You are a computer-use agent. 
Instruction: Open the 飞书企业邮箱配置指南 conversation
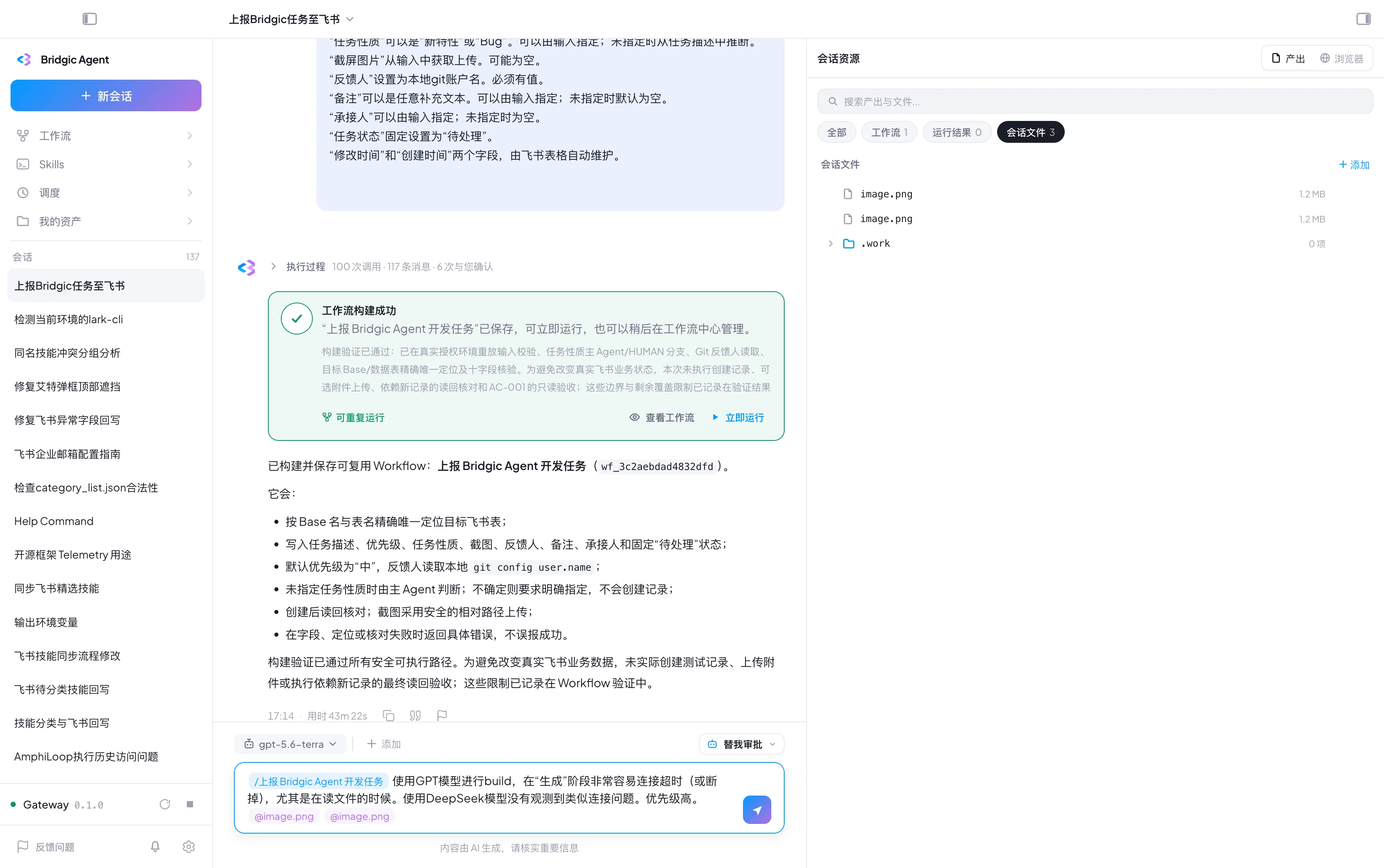point(106,454)
